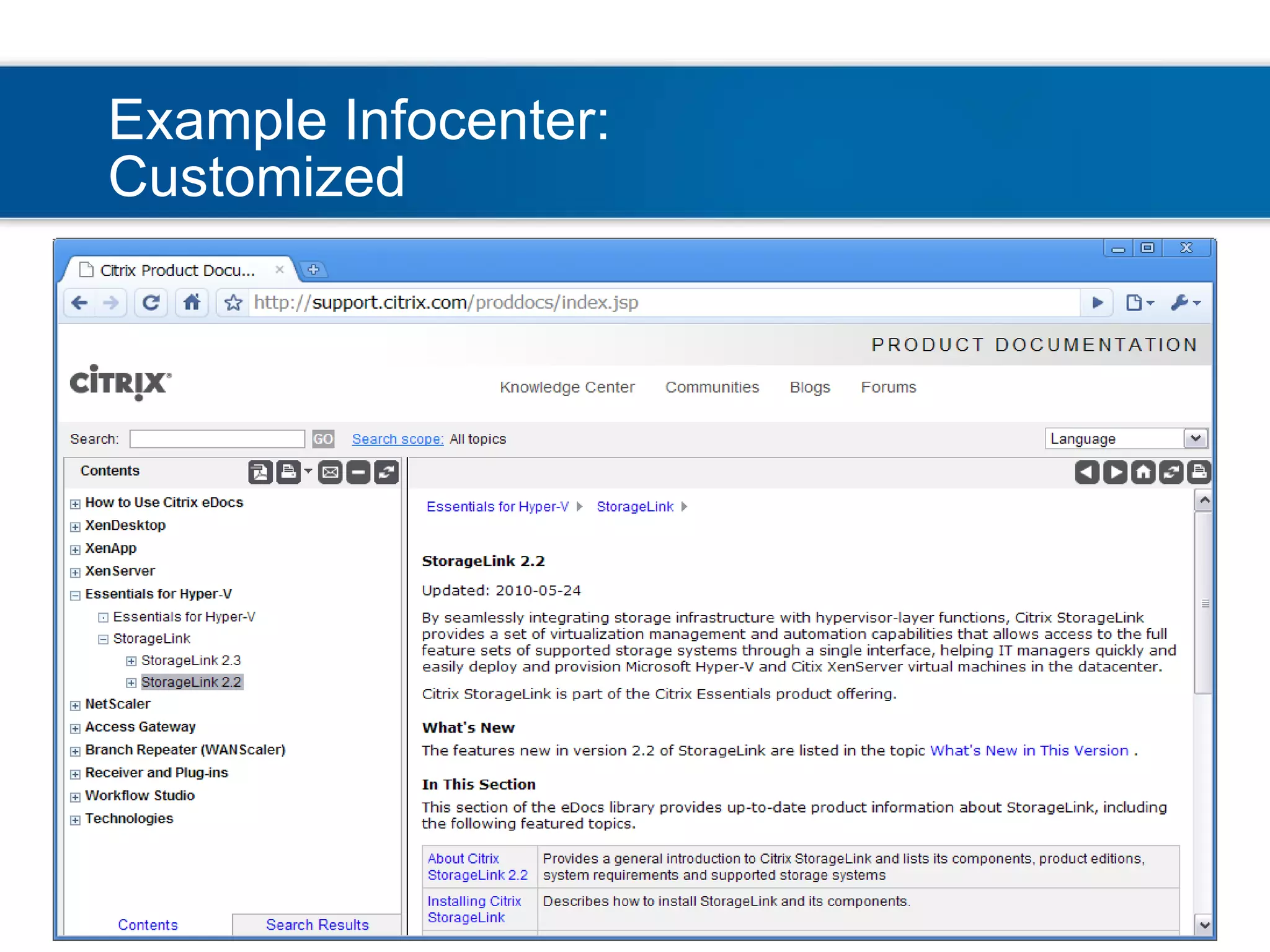
Task: Select the NetScaler tree label
Action: pos(118,704)
